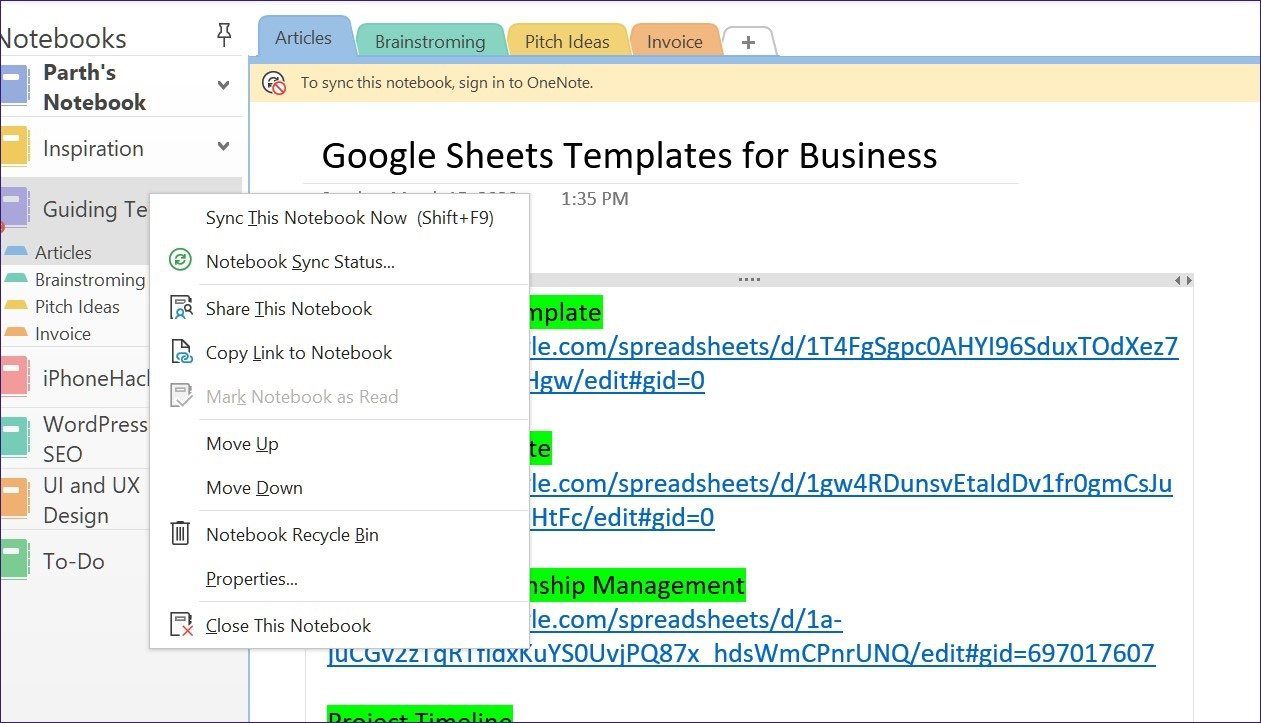Select Articles section in sidebar list
Image resolution: width=1261 pixels, height=723 pixels.
click(63, 253)
